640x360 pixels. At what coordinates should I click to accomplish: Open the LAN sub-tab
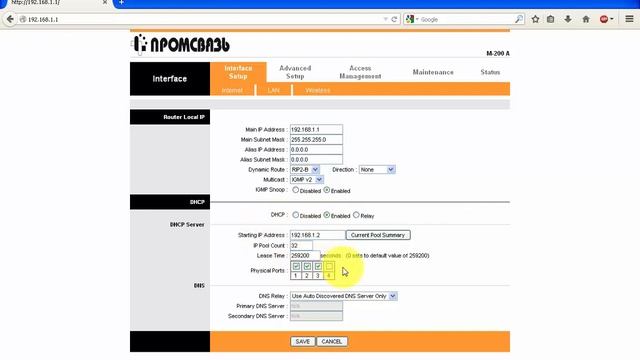tap(273, 90)
